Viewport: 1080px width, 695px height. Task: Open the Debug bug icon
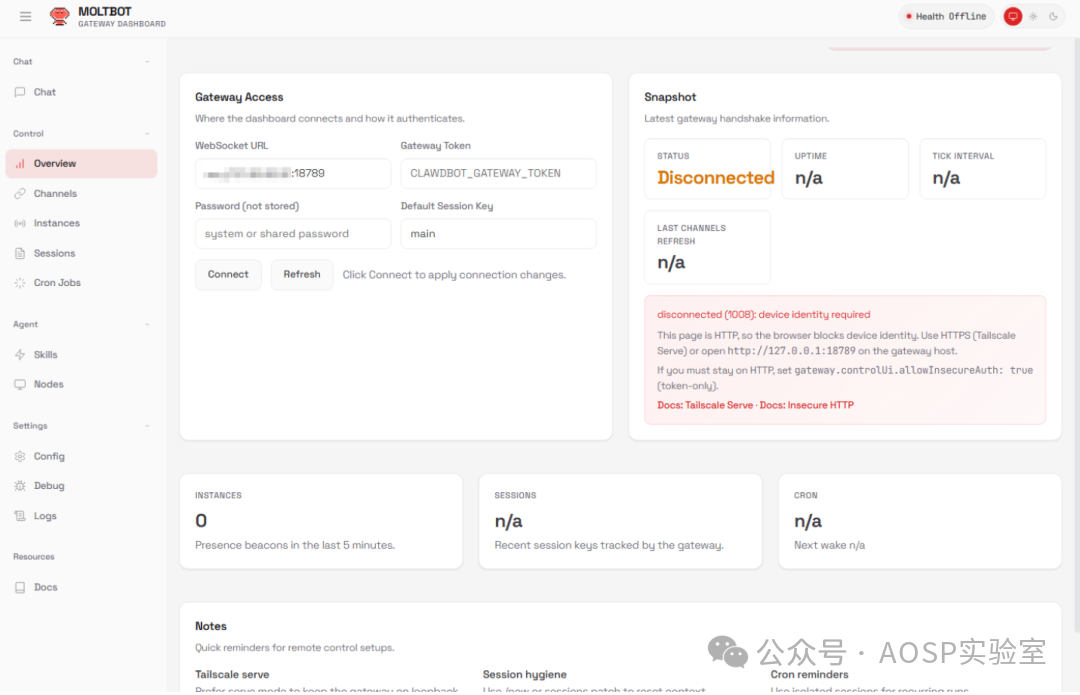[20, 486]
